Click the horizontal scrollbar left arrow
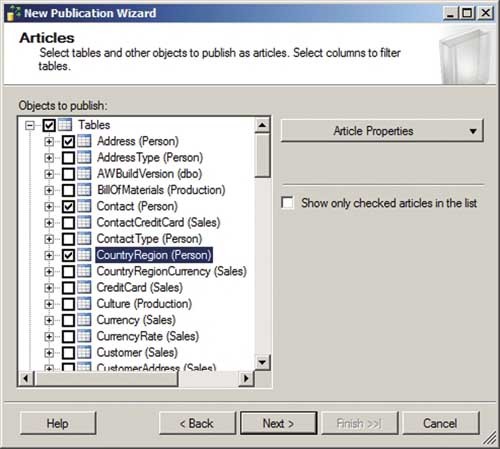Viewport: 500px width, 449px height. click(x=26, y=379)
